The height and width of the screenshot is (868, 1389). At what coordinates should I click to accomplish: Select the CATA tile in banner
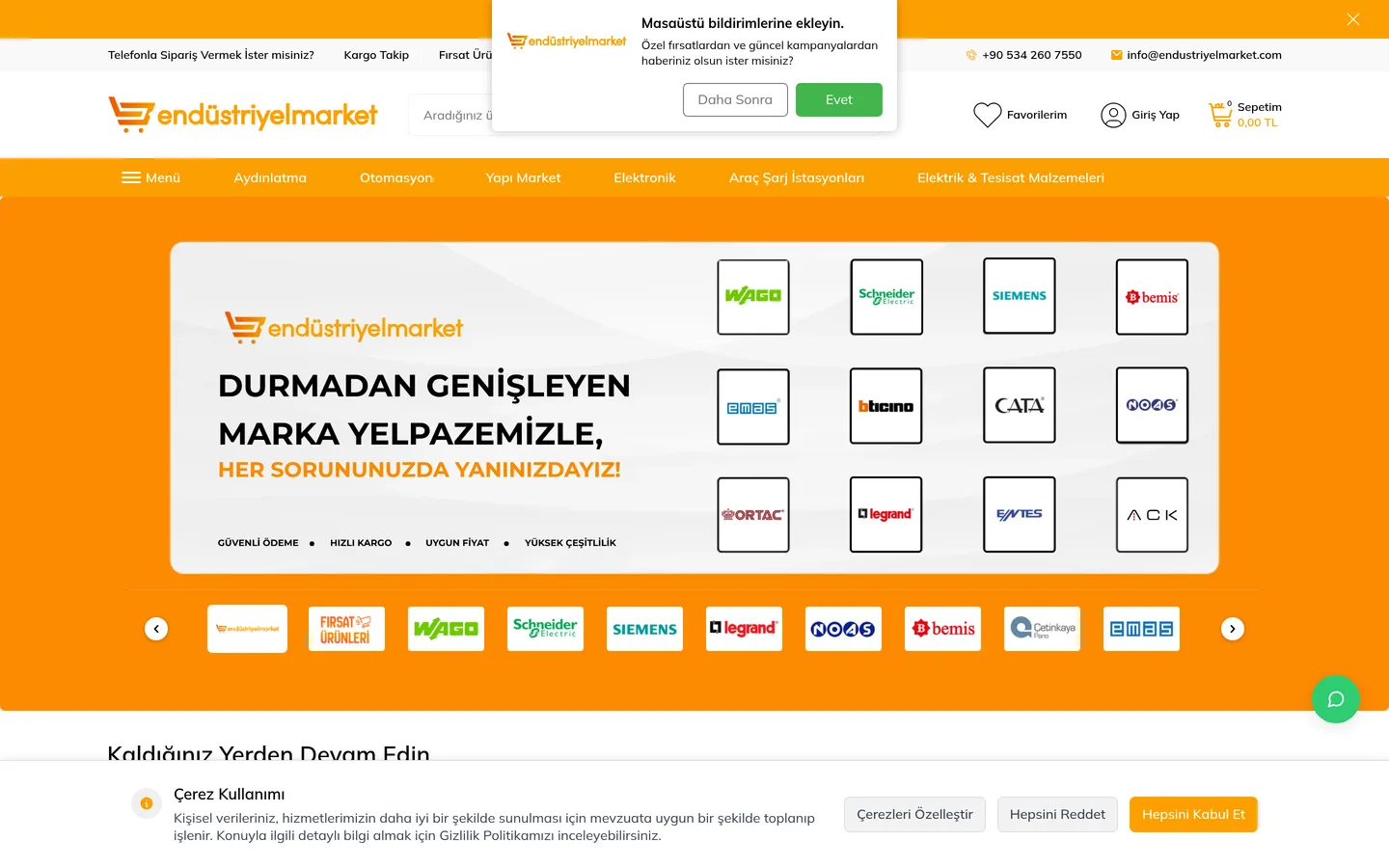[x=1020, y=405]
